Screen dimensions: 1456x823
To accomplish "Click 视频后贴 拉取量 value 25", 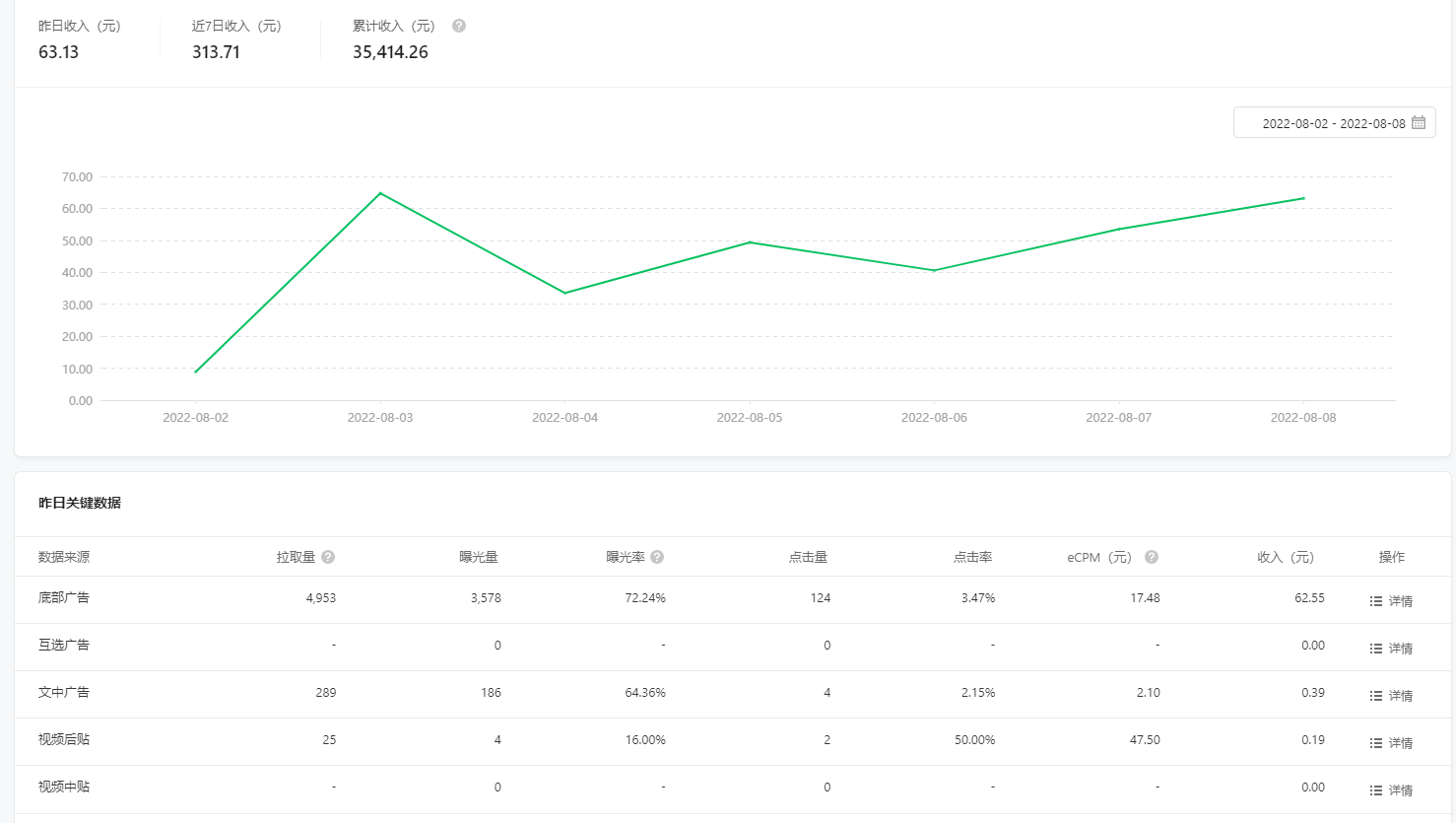I will tap(329, 740).
